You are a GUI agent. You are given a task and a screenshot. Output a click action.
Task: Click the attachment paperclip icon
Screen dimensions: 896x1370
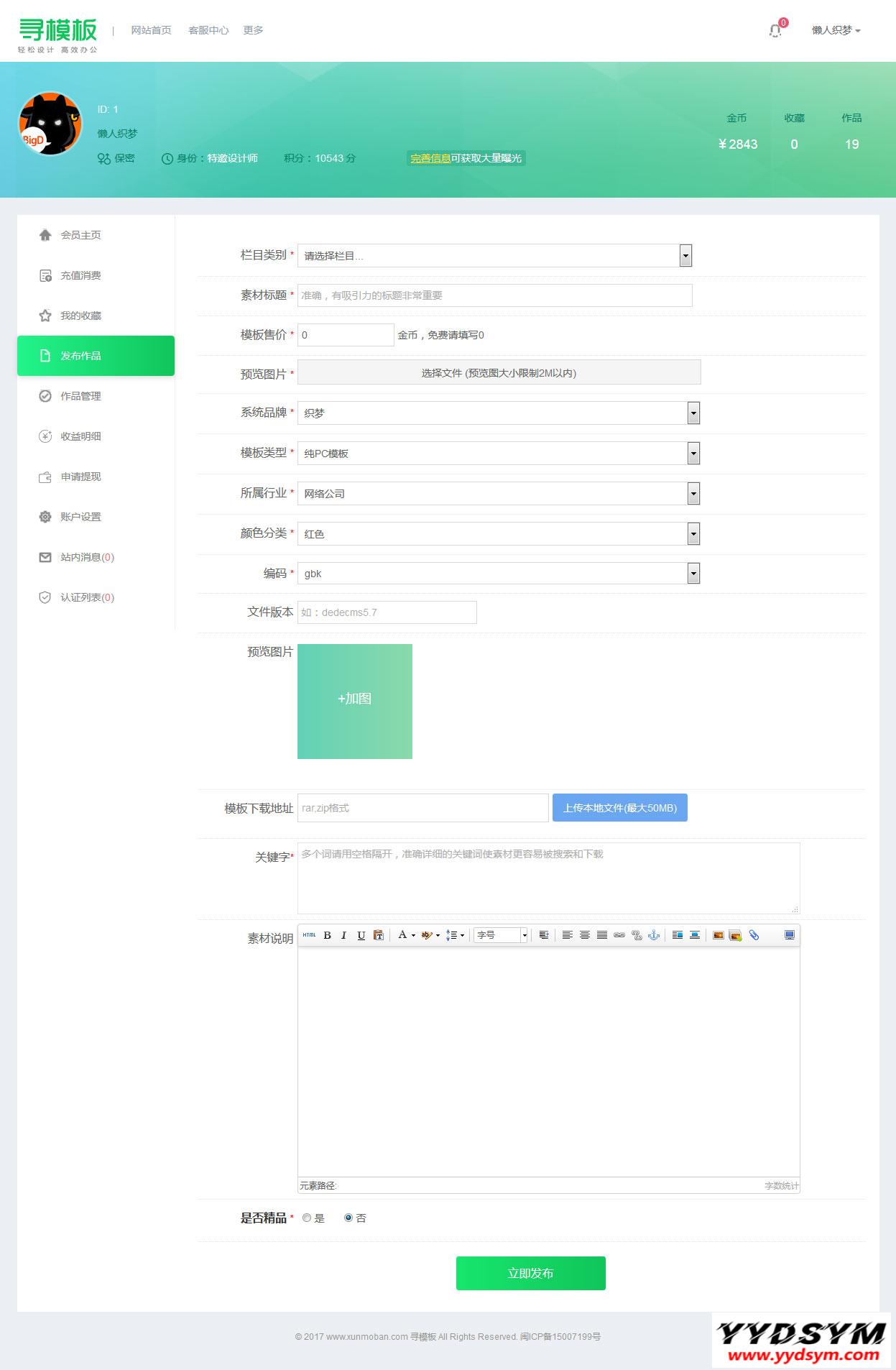(x=754, y=935)
